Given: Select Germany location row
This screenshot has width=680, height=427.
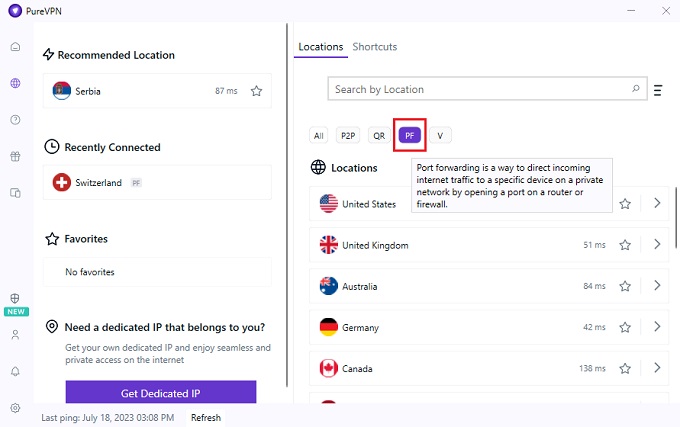Looking at the screenshot, I should [489, 327].
